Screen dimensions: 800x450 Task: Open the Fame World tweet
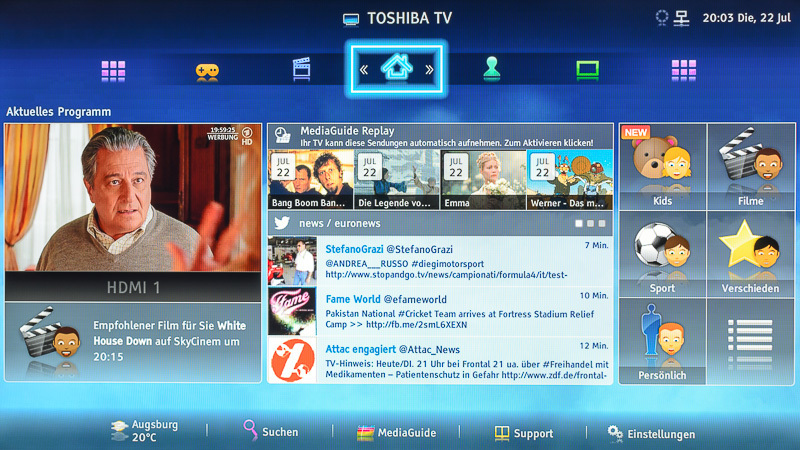click(x=440, y=311)
